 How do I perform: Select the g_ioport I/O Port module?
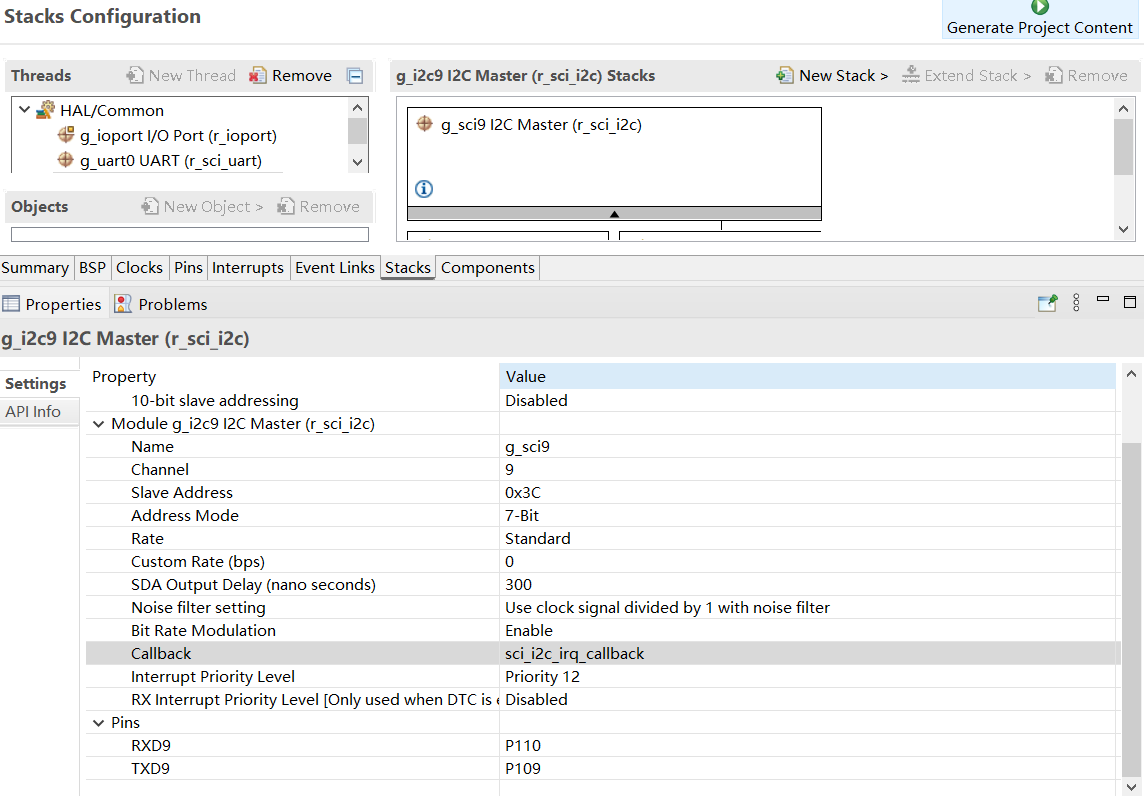(x=177, y=135)
